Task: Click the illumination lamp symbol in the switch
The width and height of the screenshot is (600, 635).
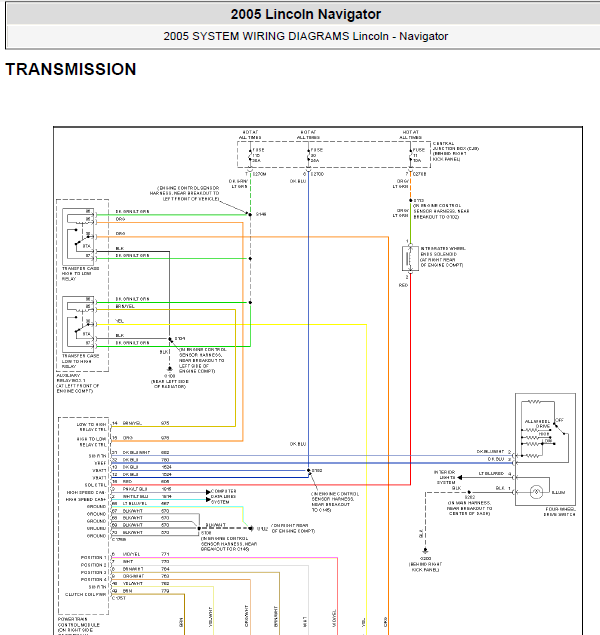Action: 536,492
